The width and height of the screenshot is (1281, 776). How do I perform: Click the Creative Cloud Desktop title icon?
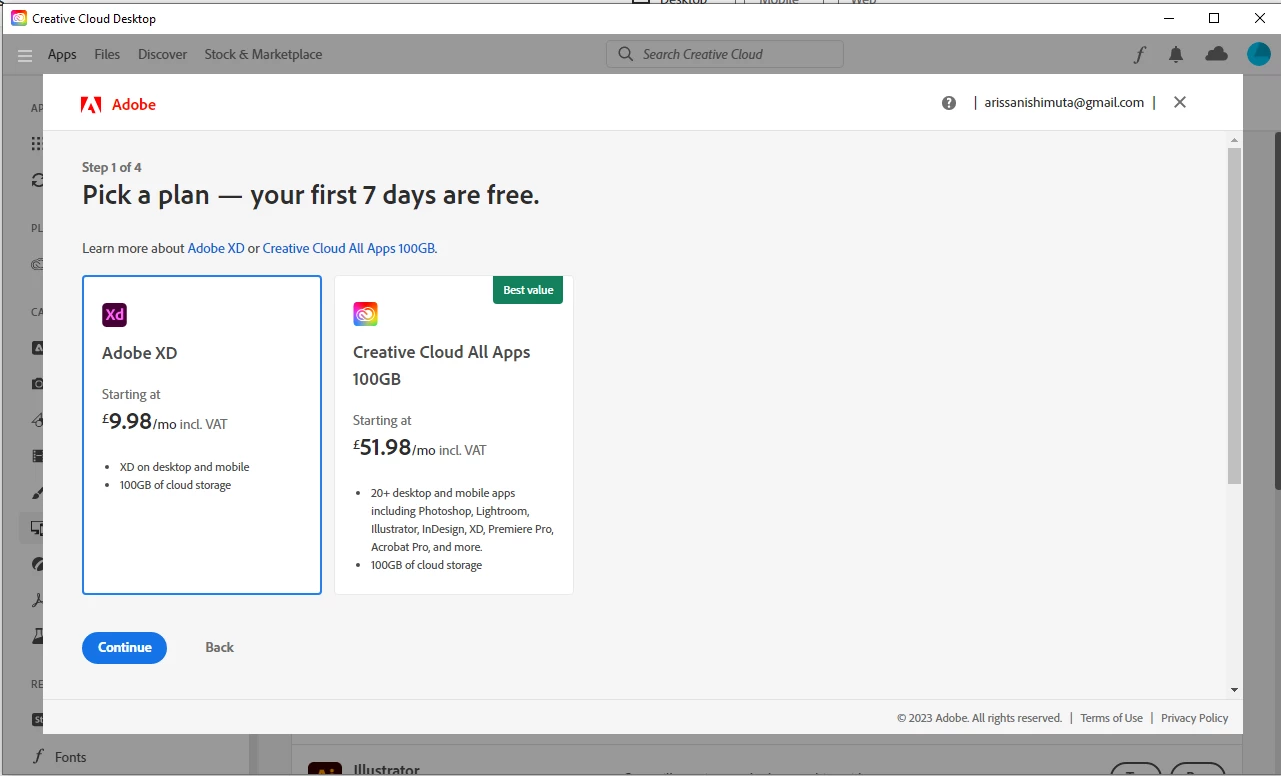tap(19, 18)
